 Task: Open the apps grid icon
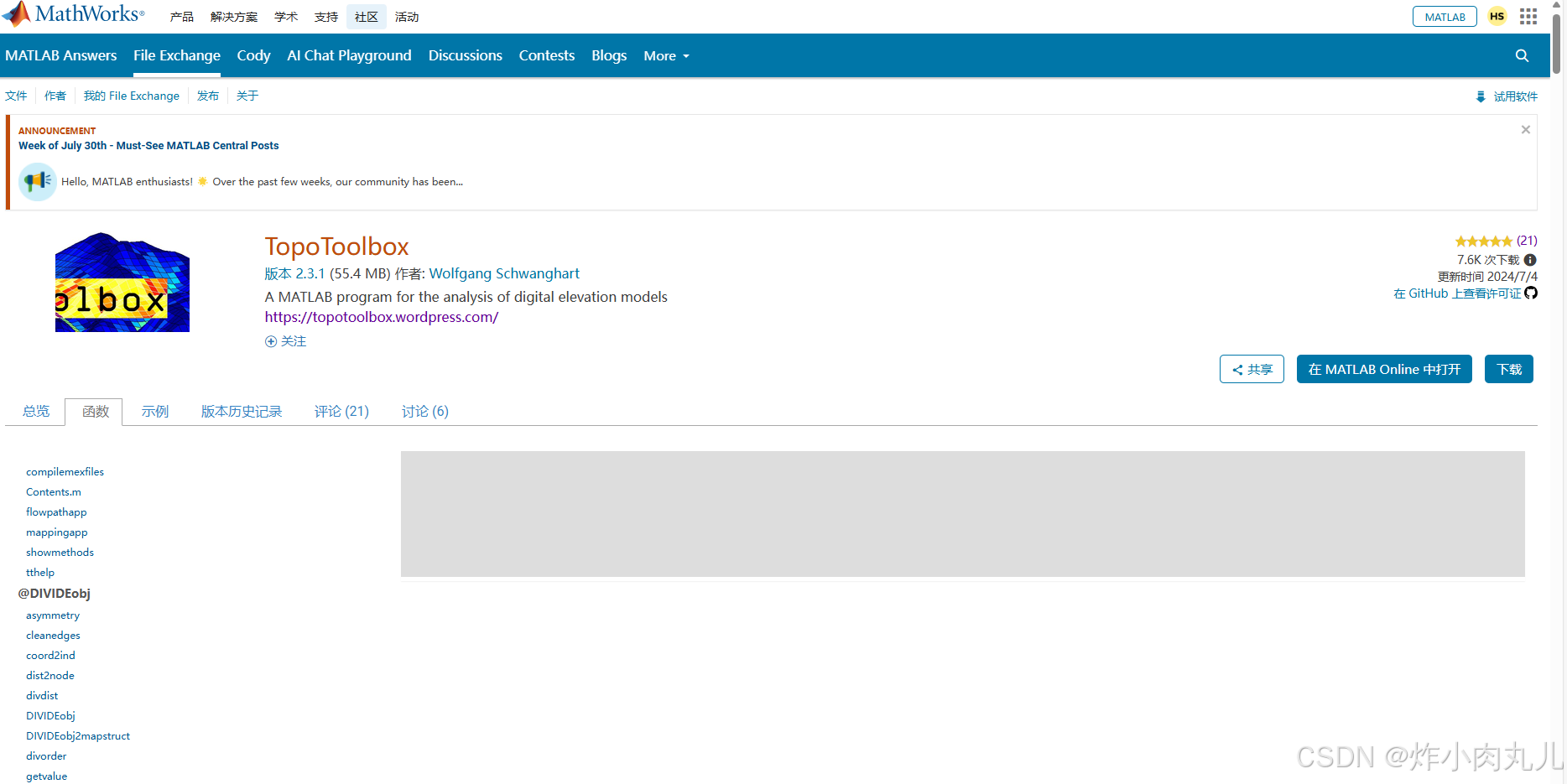click(1528, 17)
